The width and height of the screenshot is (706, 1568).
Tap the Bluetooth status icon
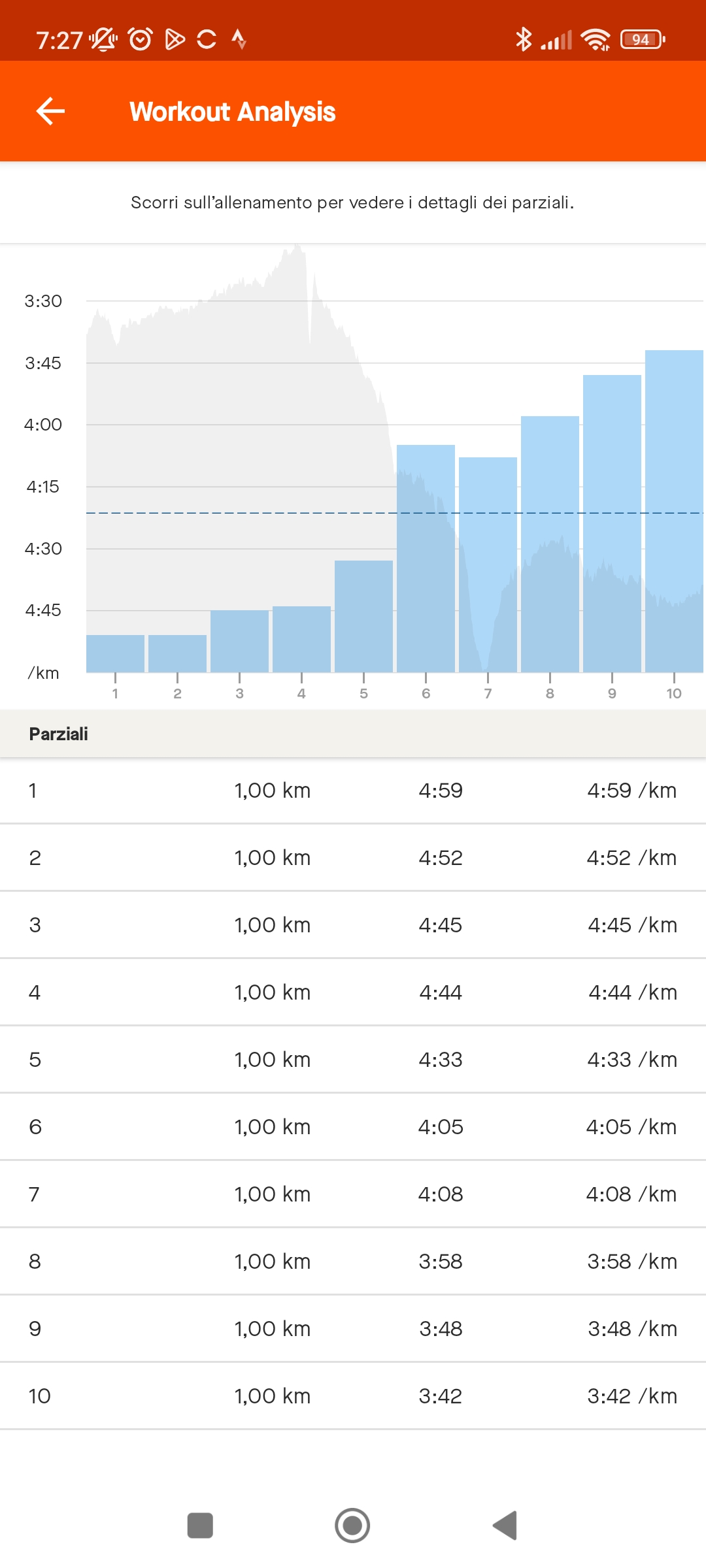pyautogui.click(x=523, y=39)
